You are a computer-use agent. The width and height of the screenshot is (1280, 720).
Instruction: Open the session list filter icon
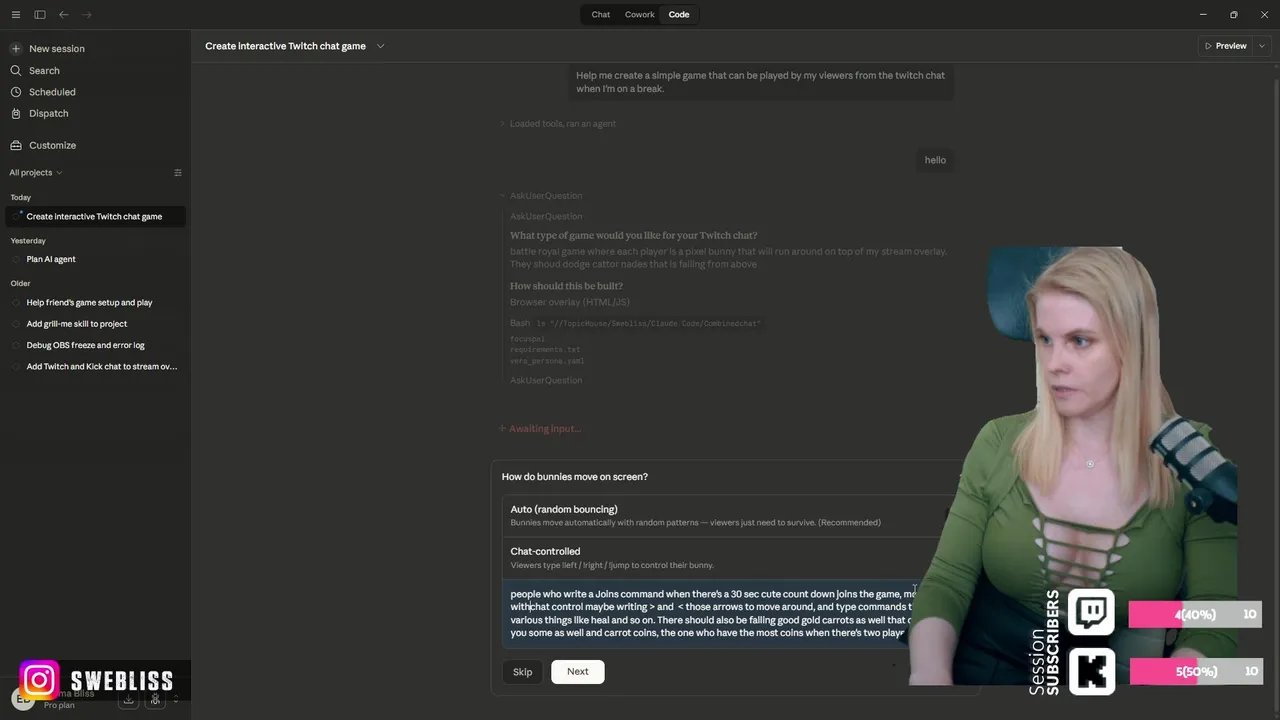point(178,173)
